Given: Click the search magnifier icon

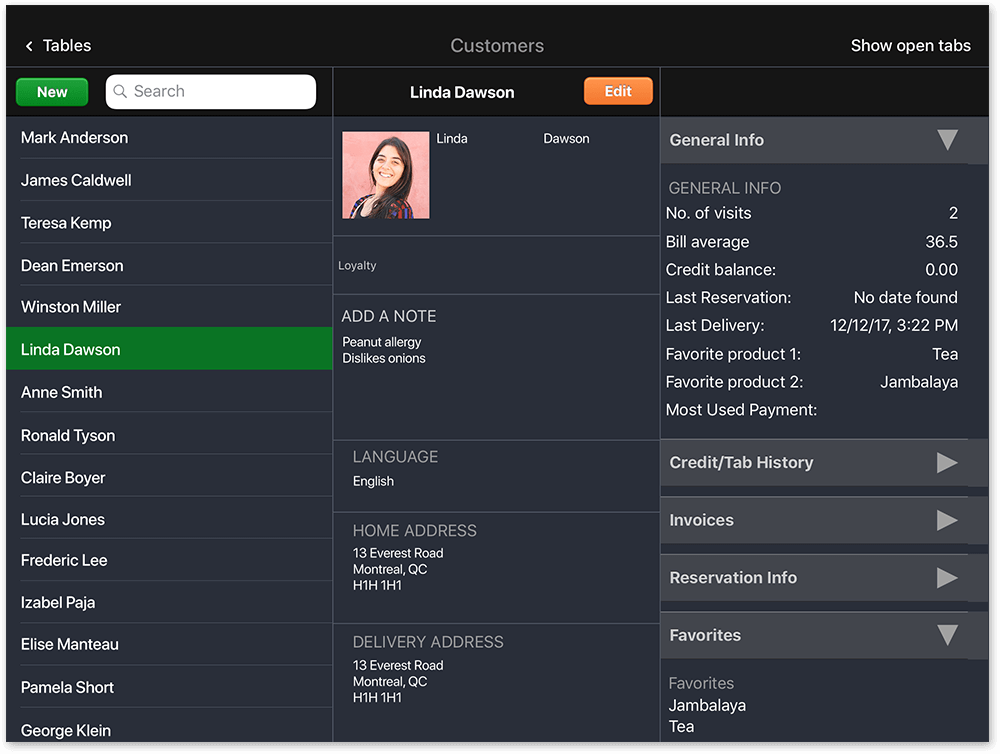Looking at the screenshot, I should coord(120,91).
